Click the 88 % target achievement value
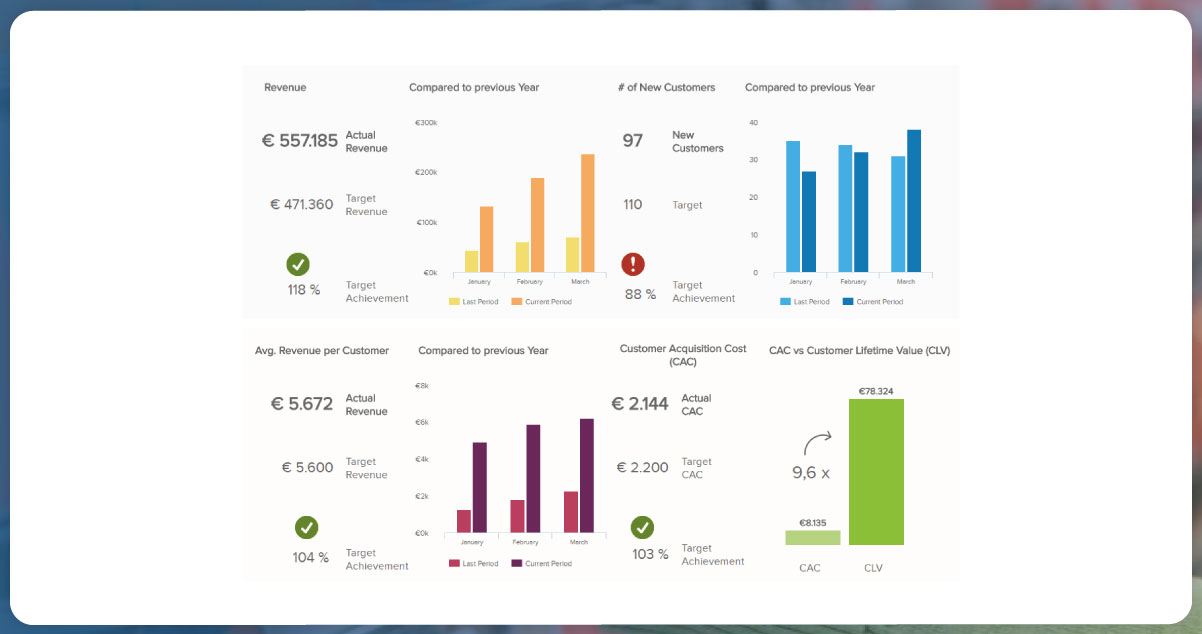Screen dimensions: 1202x634 640,294
